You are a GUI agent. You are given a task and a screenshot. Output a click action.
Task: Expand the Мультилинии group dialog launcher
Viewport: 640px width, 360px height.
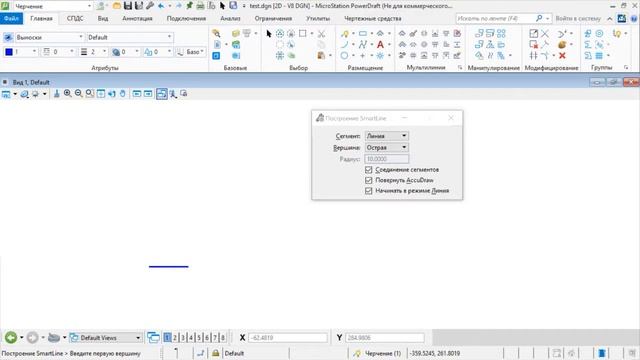(x=460, y=67)
